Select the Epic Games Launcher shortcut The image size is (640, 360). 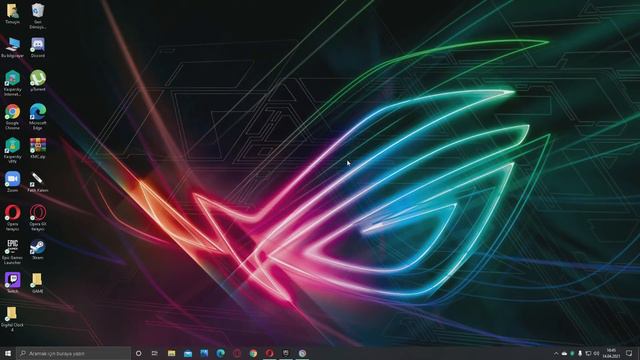[x=12, y=252]
